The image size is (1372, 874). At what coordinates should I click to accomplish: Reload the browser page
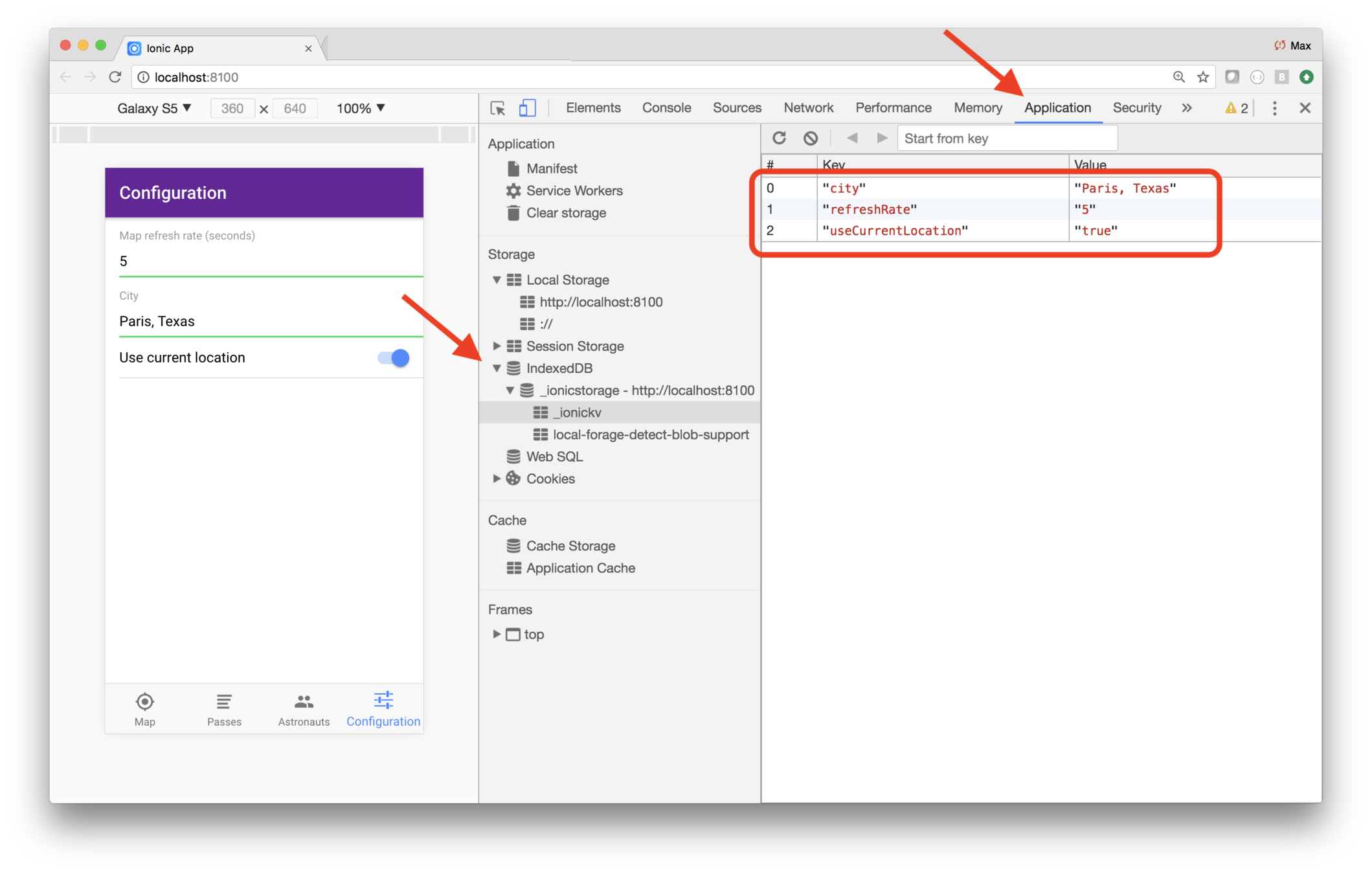coord(115,77)
